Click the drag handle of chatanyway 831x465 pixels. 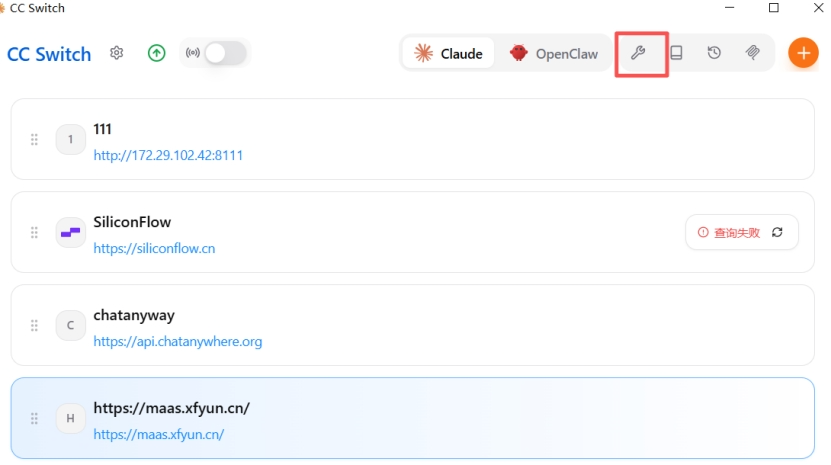click(x=34, y=326)
